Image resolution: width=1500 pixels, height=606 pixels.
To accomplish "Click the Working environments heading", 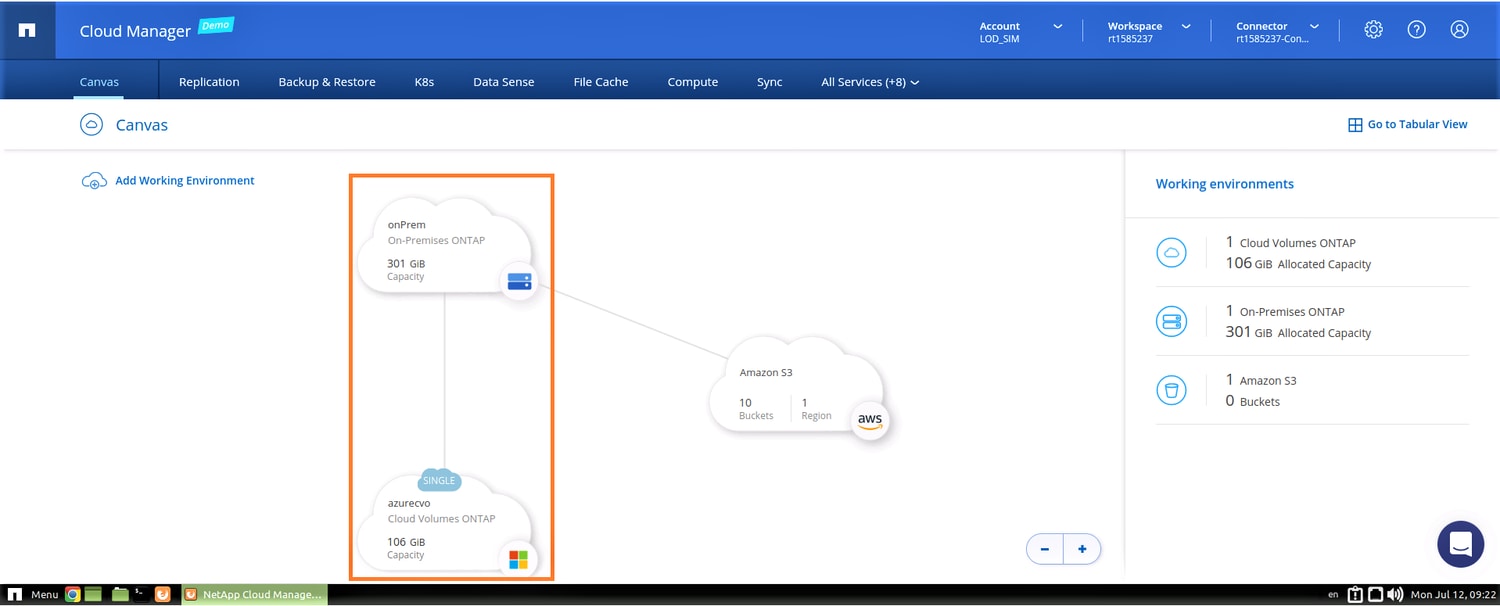I will [x=1225, y=184].
